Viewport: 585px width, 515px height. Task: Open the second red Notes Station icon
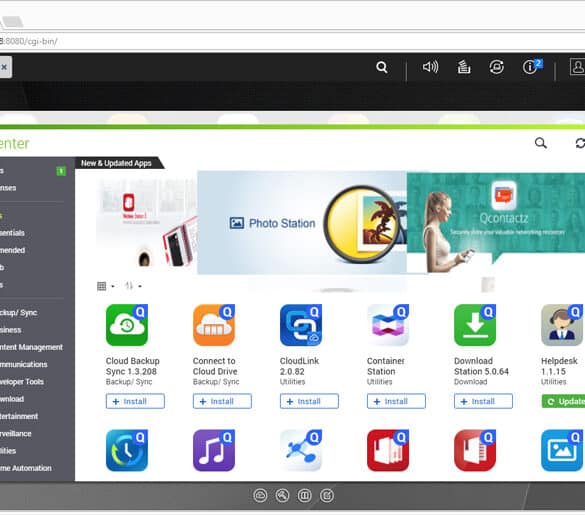475,450
